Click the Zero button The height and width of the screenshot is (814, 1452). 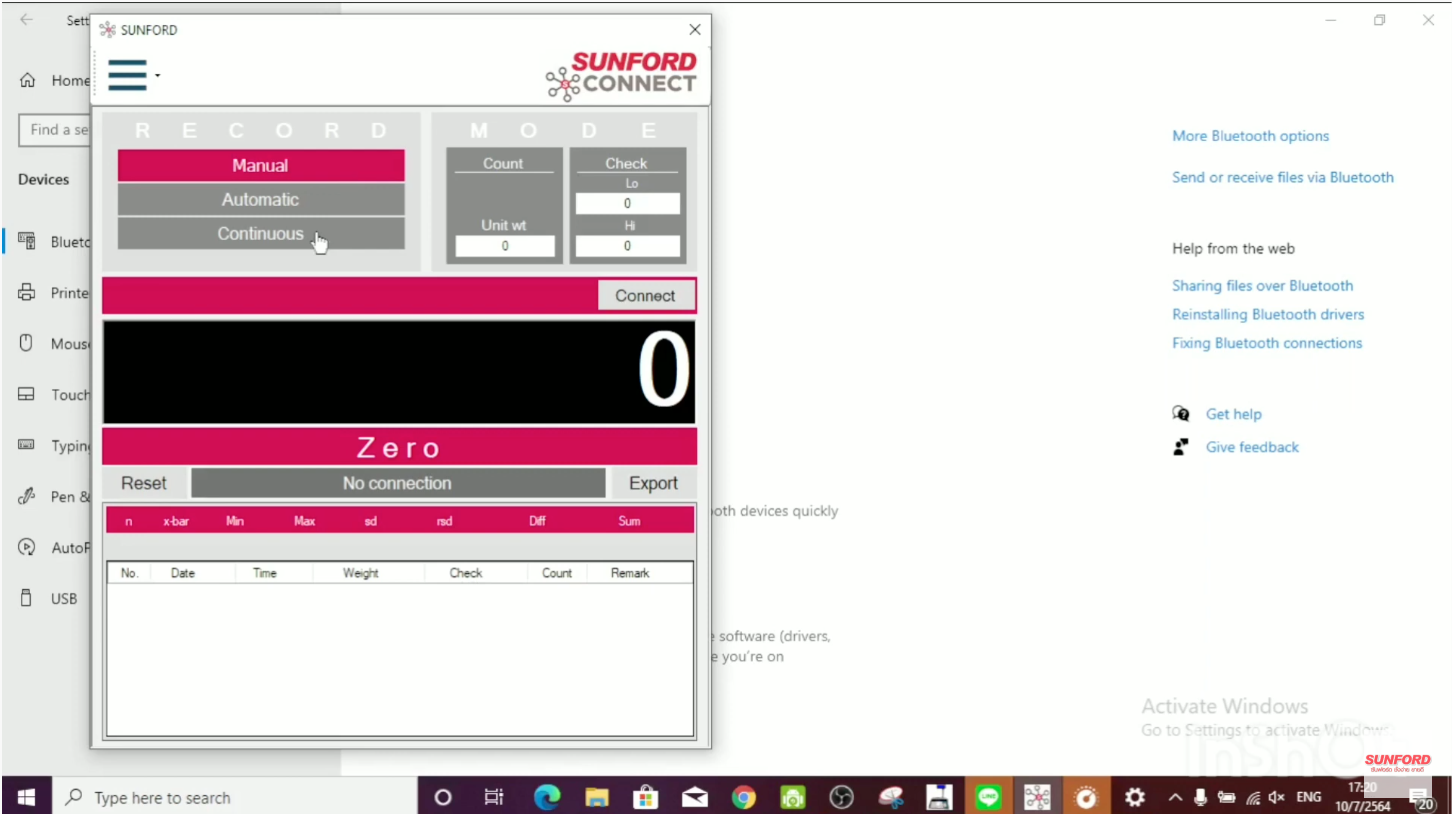pos(399,447)
